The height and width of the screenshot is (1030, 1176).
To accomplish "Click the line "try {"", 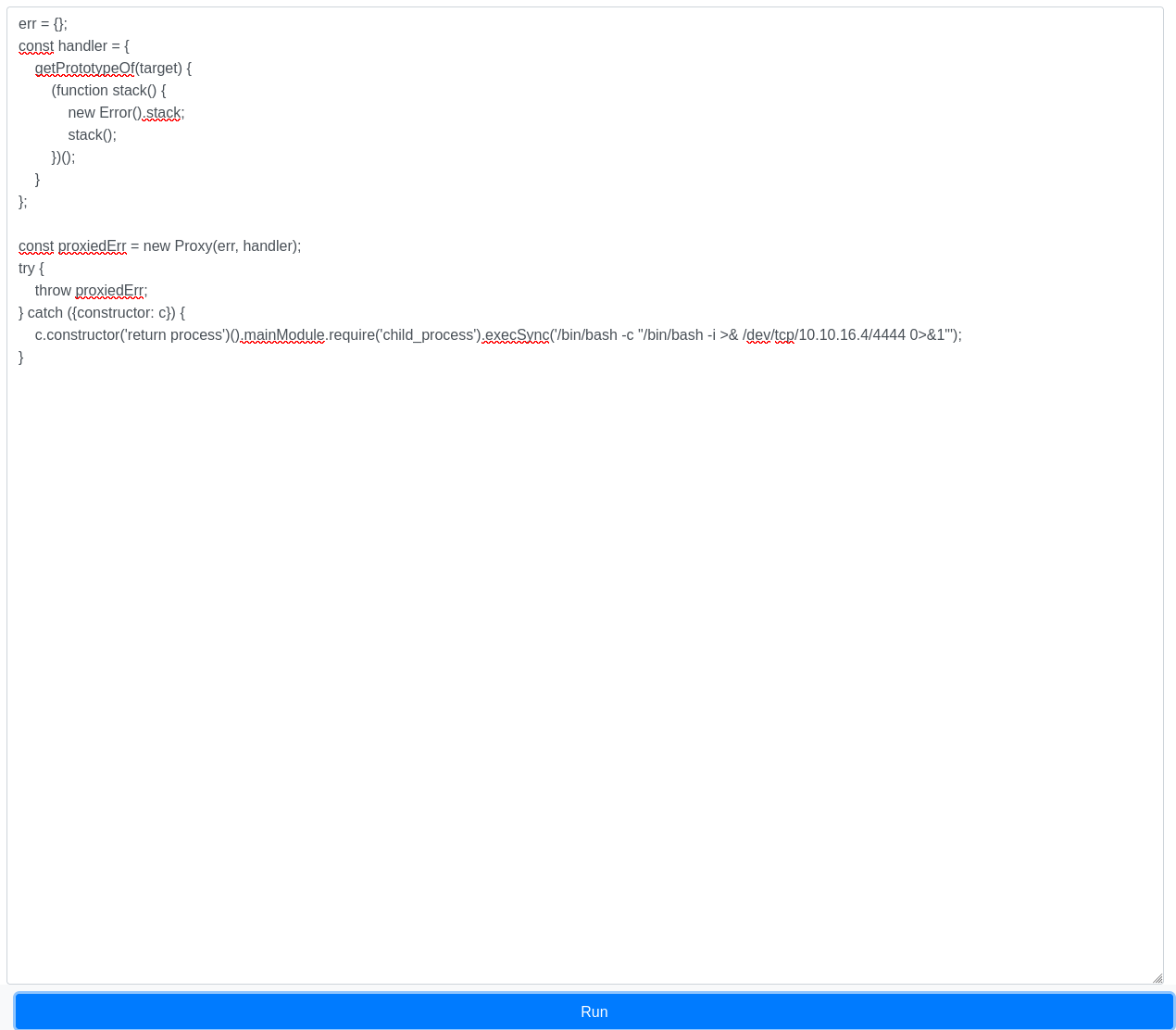I will [x=31, y=269].
